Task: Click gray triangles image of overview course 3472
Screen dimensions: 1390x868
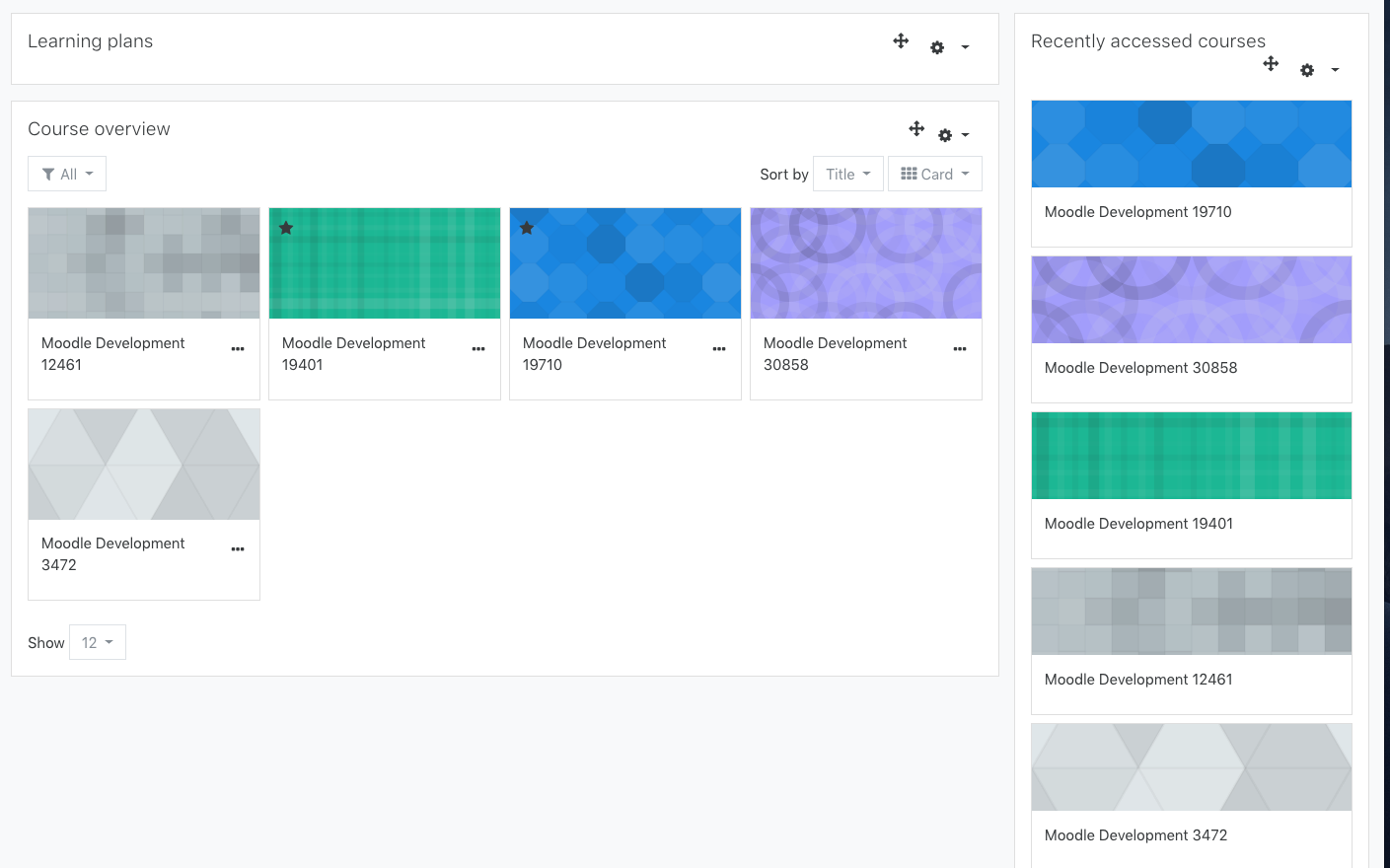Action: pyautogui.click(x=144, y=465)
